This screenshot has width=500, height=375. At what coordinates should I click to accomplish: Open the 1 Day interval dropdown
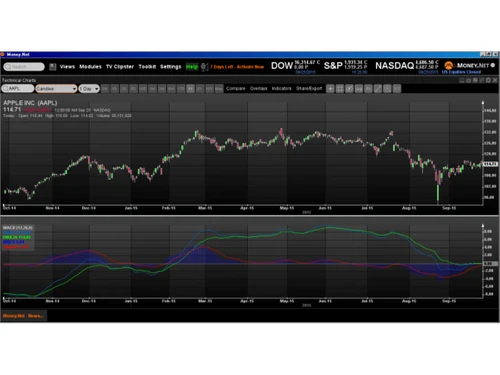pos(89,89)
